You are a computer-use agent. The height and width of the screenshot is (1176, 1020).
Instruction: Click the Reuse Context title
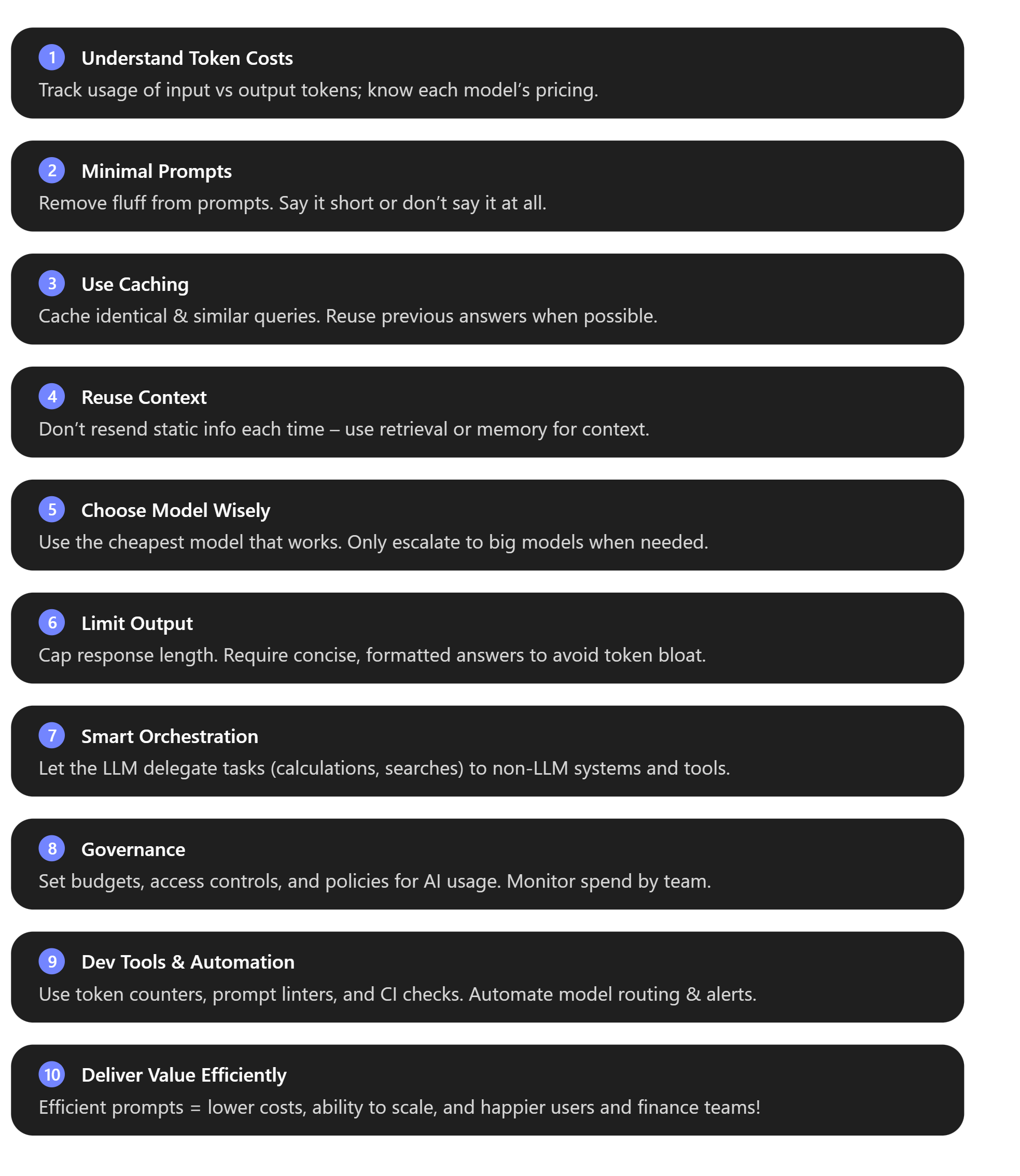[x=144, y=397]
